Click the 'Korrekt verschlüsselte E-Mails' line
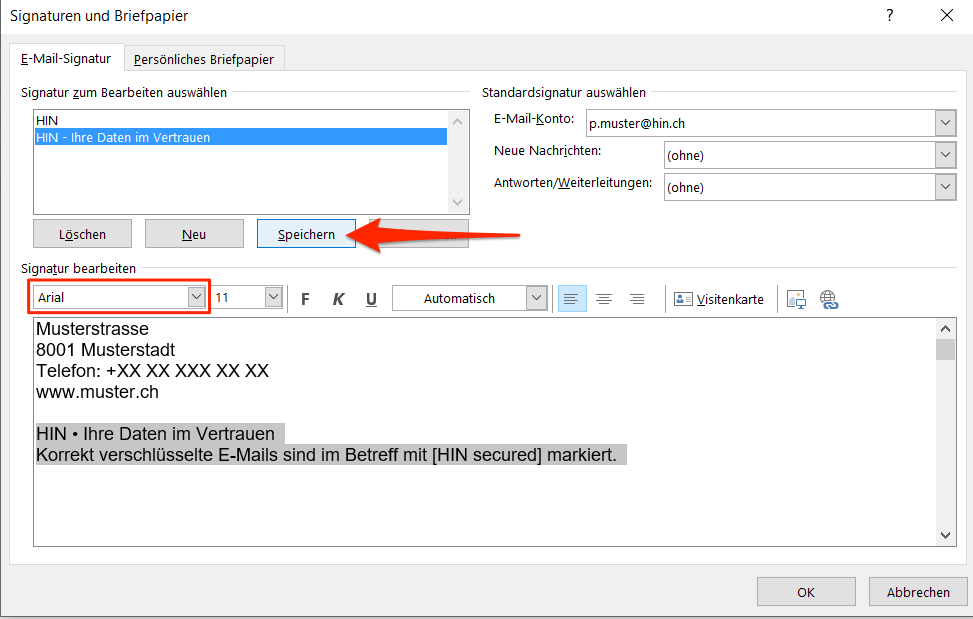The image size is (973, 619). pos(326,455)
